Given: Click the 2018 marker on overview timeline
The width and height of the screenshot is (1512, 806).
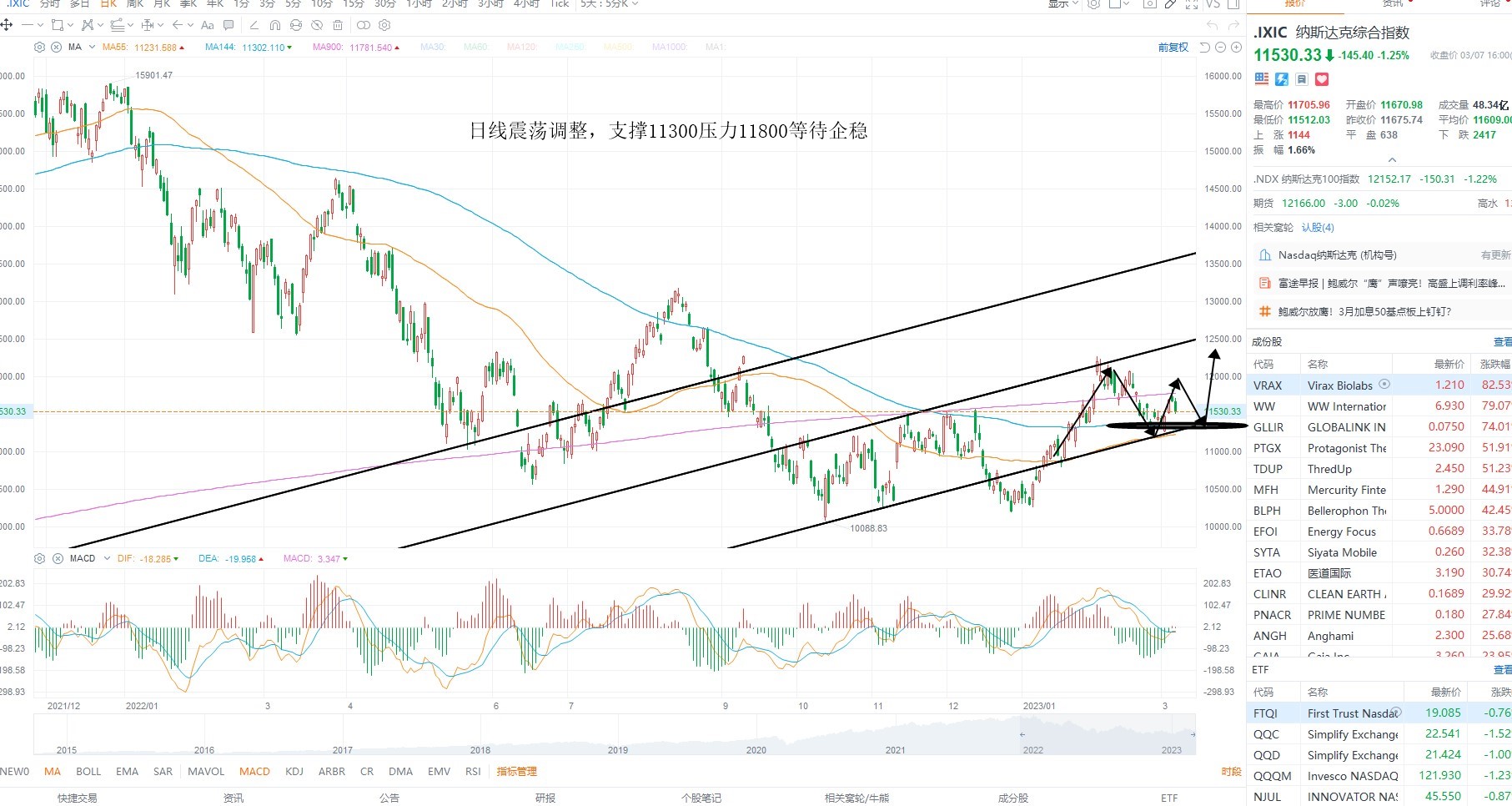Looking at the screenshot, I should click(x=480, y=750).
